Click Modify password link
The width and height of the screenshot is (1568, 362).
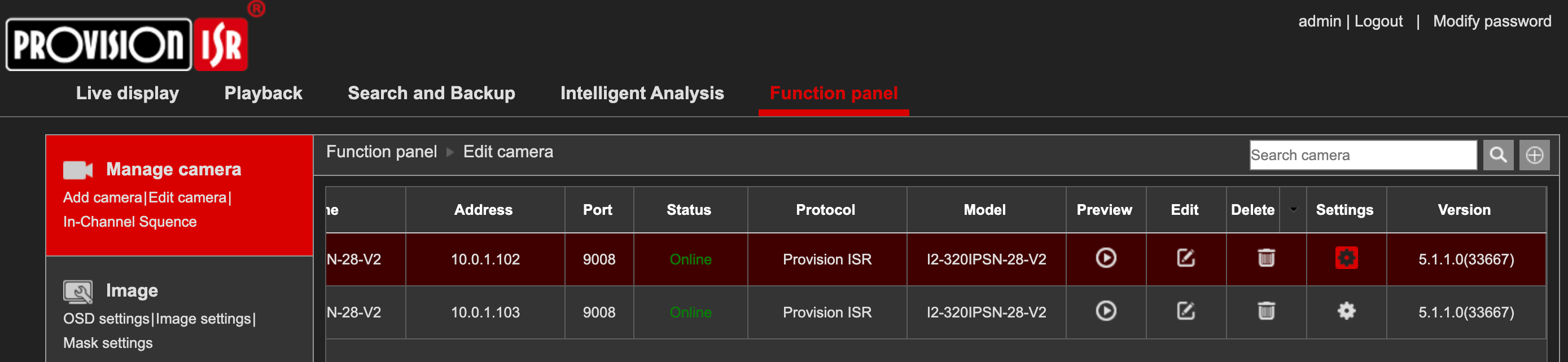pos(1492,21)
